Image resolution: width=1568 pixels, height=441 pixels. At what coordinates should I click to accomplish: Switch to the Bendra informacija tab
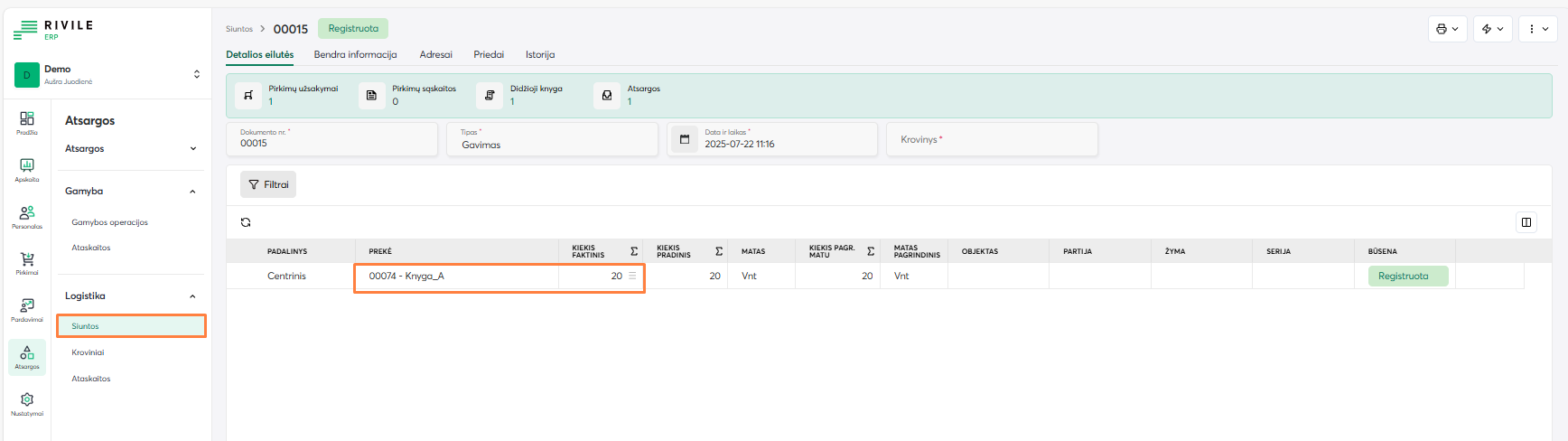355,55
